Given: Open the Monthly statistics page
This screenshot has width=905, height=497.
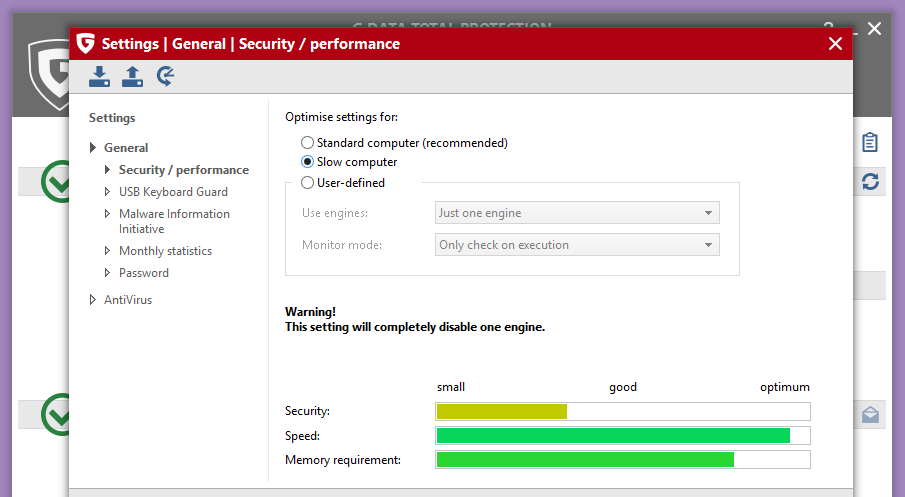Looking at the screenshot, I should pos(165,251).
